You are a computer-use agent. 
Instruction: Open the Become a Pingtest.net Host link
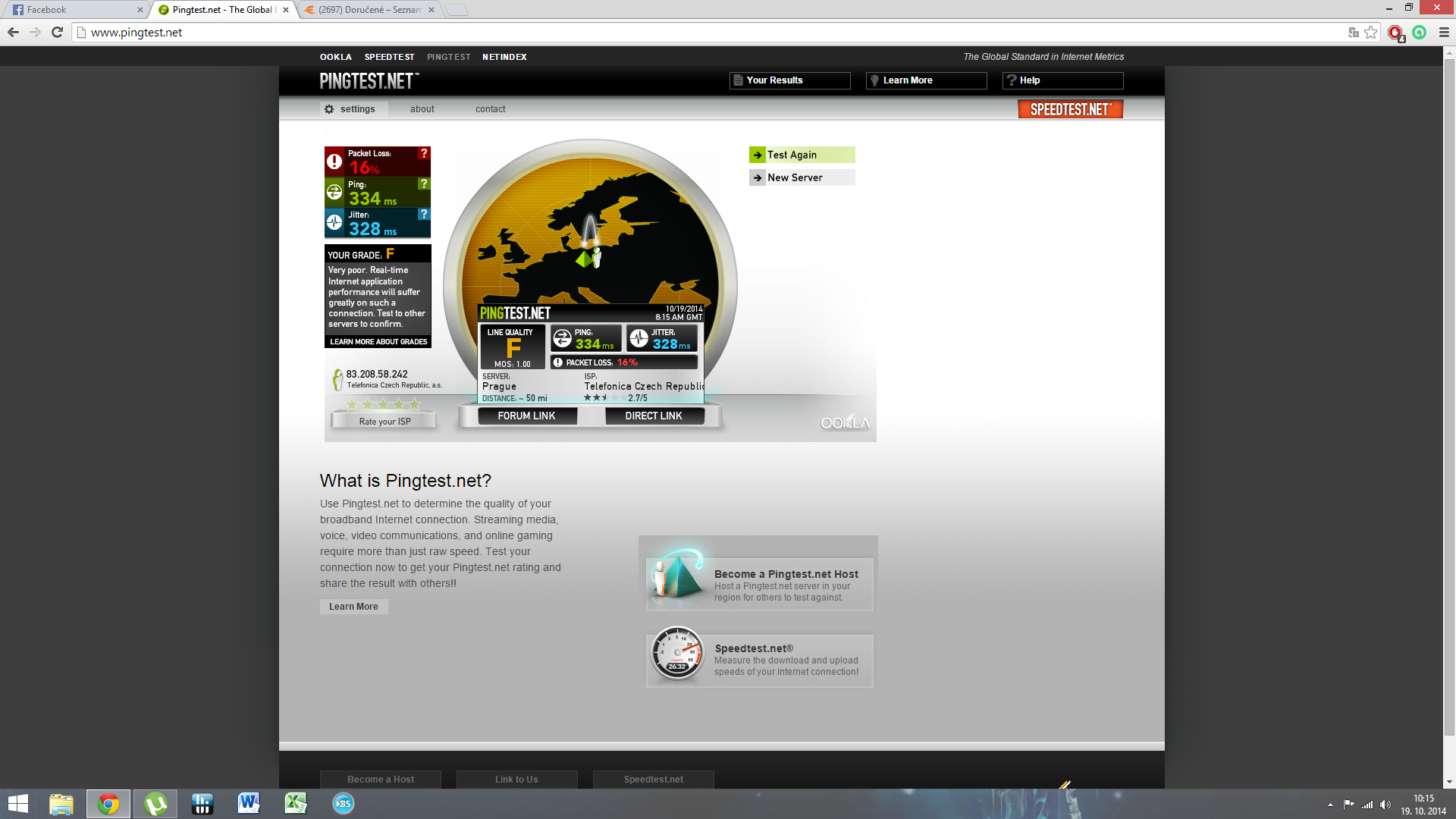[786, 574]
